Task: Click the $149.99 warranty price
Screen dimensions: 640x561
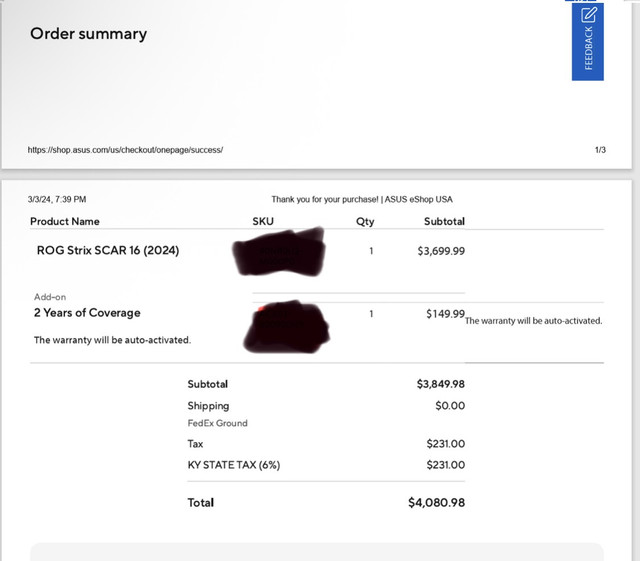Action: click(445, 314)
